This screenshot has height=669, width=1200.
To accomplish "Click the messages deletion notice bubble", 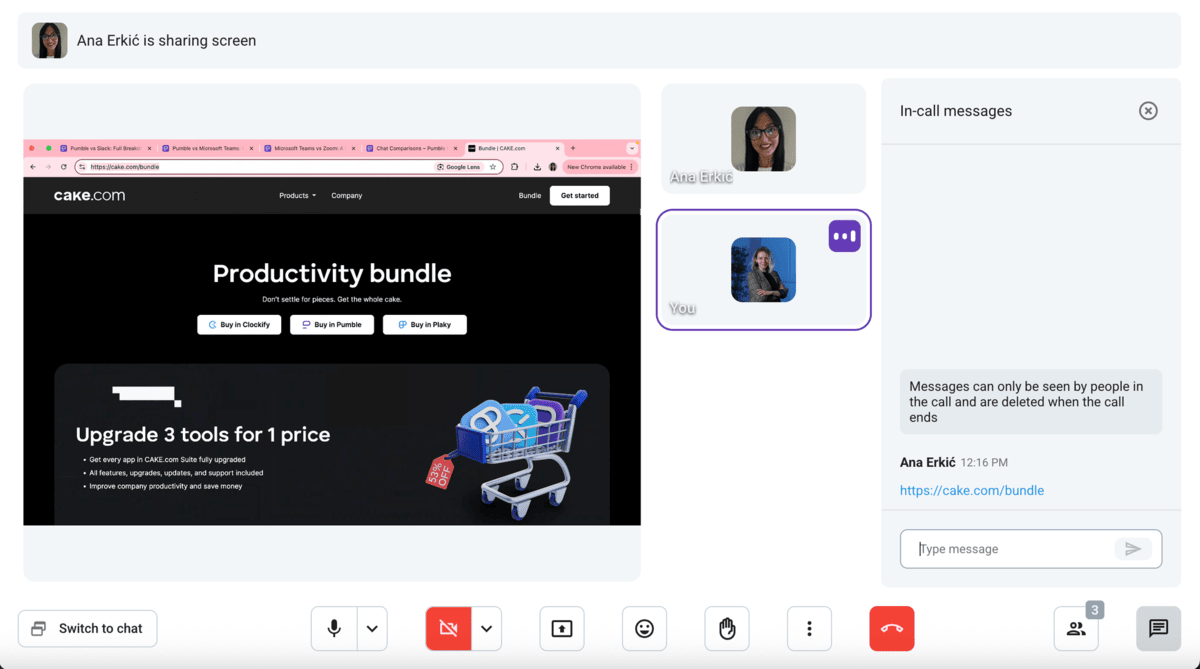I will pyautogui.click(x=1031, y=402).
